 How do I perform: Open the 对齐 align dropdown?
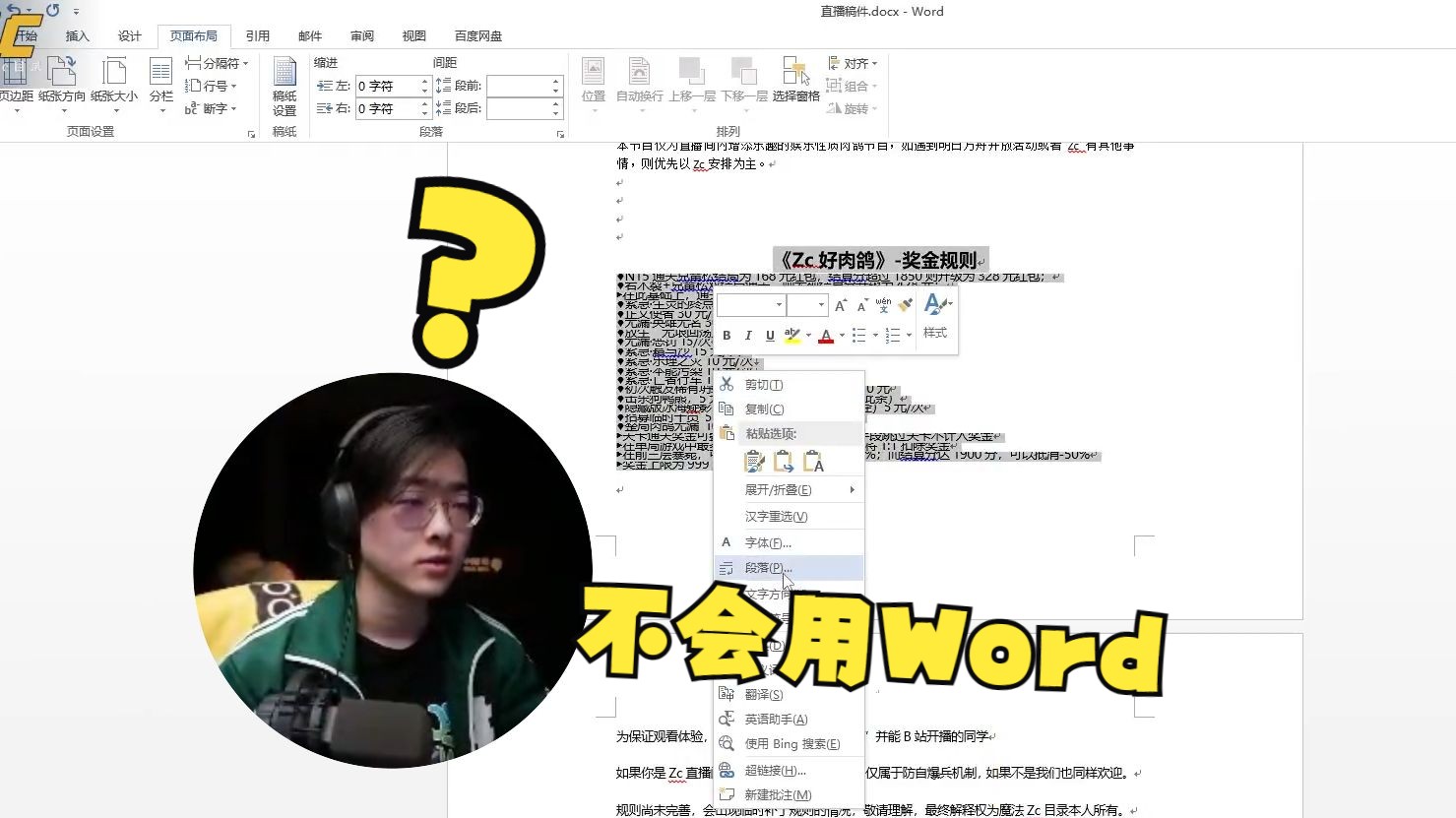click(852, 63)
